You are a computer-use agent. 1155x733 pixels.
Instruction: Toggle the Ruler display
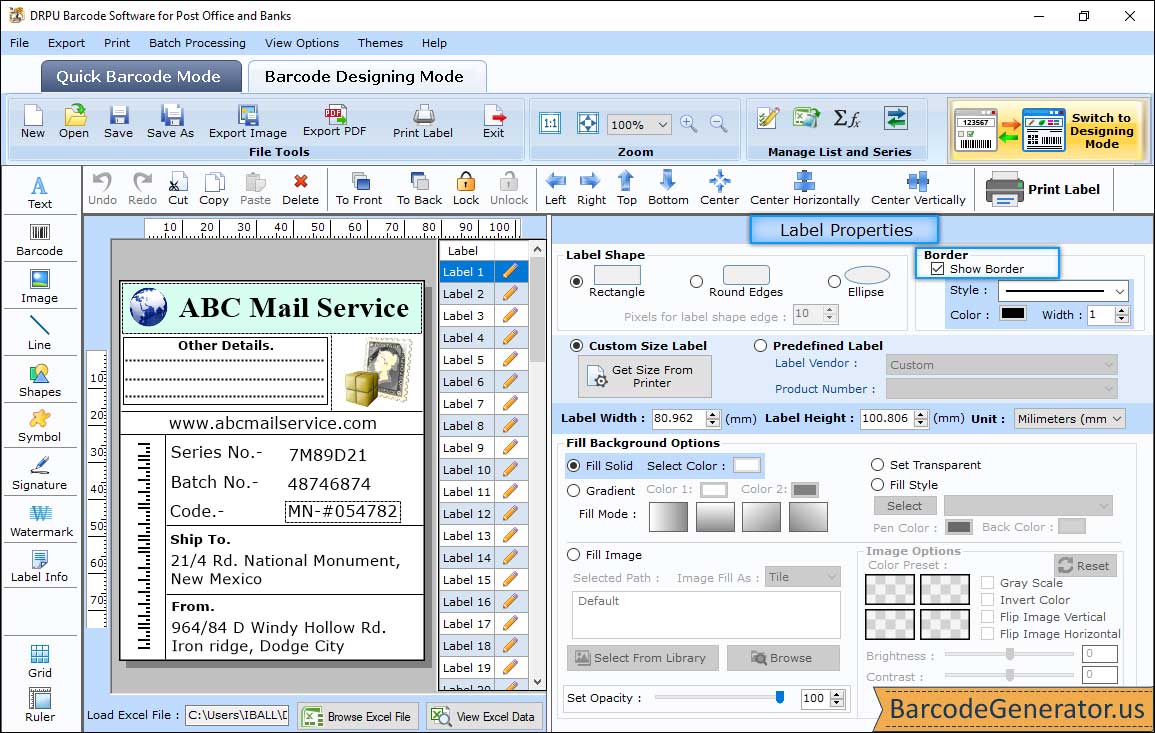[x=40, y=705]
